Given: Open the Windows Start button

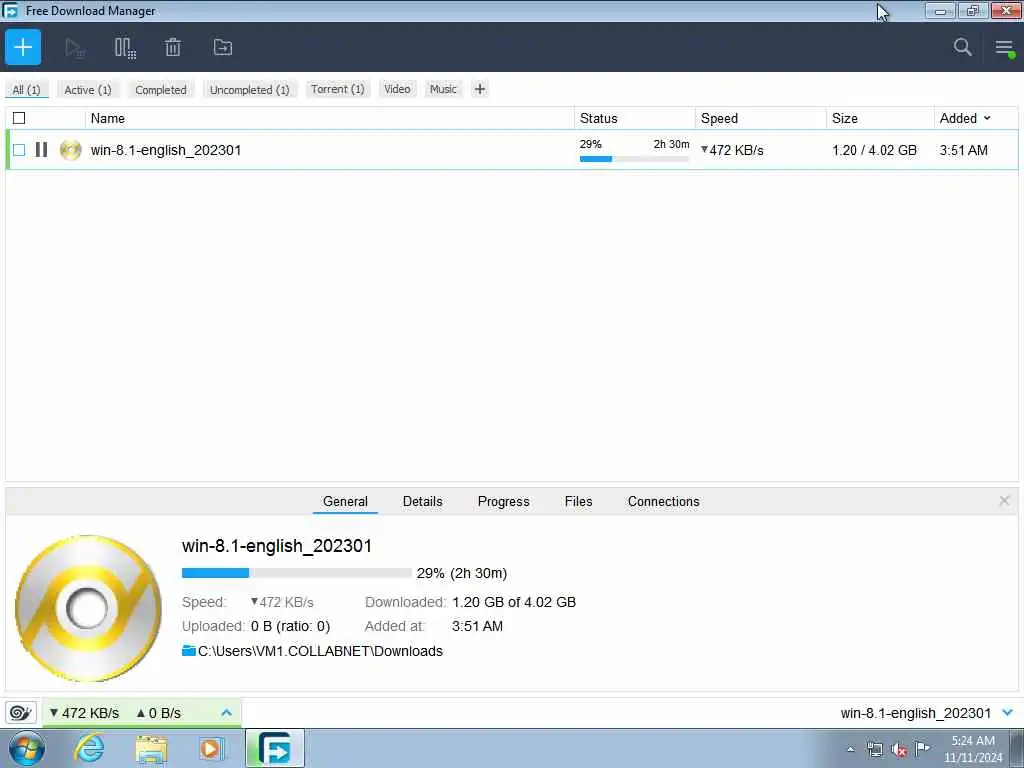Looking at the screenshot, I should [27, 748].
